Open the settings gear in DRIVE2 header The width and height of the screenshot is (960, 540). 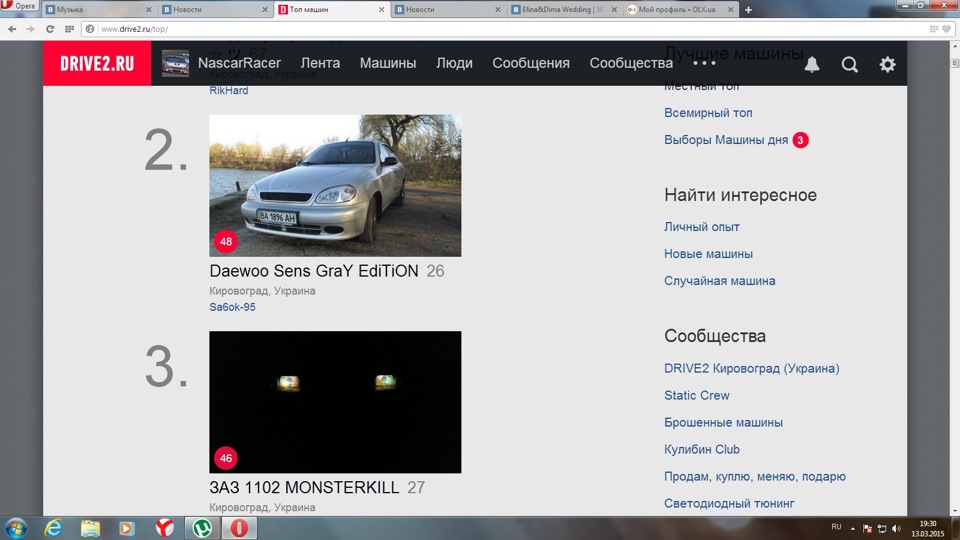pyautogui.click(x=887, y=64)
